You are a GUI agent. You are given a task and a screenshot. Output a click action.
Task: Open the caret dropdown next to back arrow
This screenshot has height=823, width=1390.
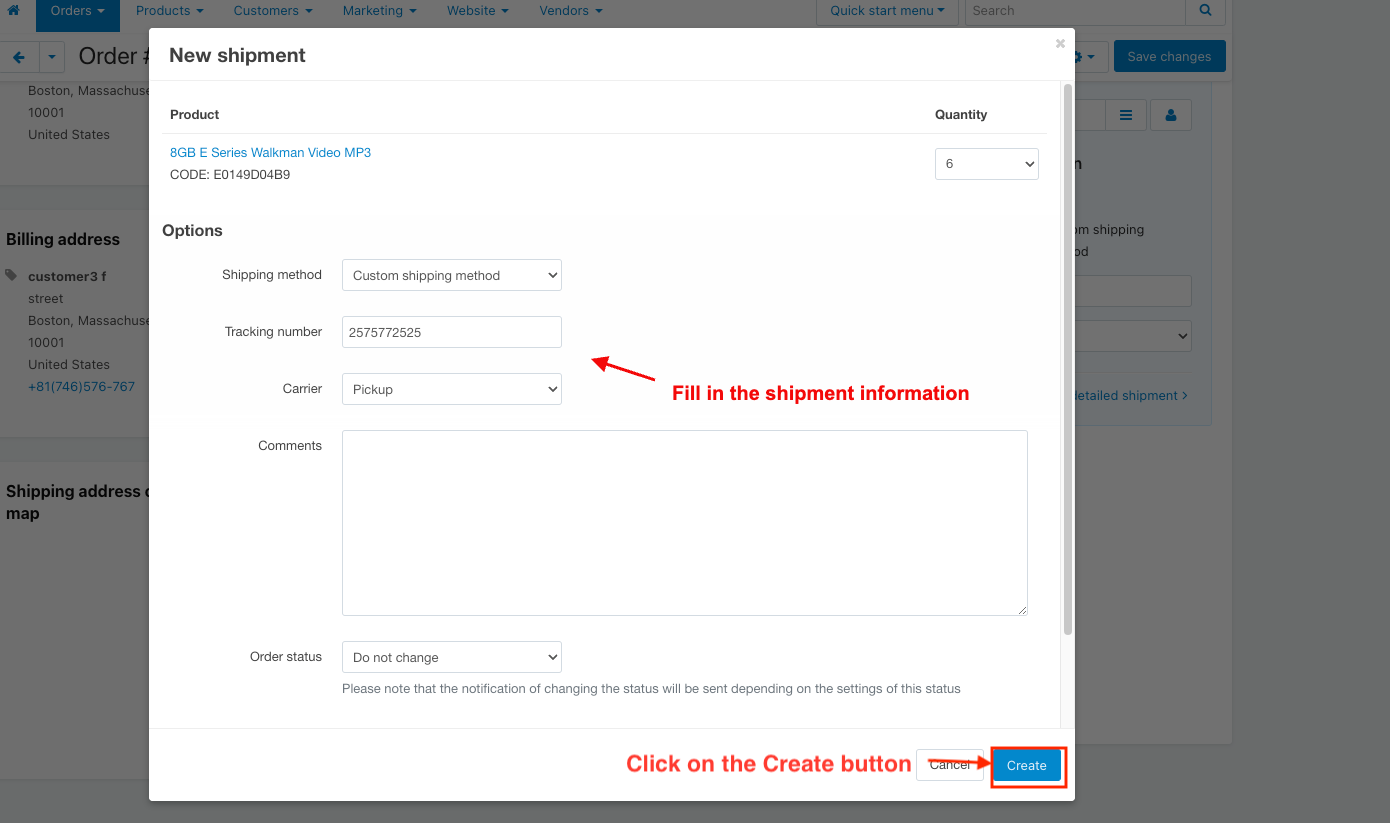(x=52, y=57)
